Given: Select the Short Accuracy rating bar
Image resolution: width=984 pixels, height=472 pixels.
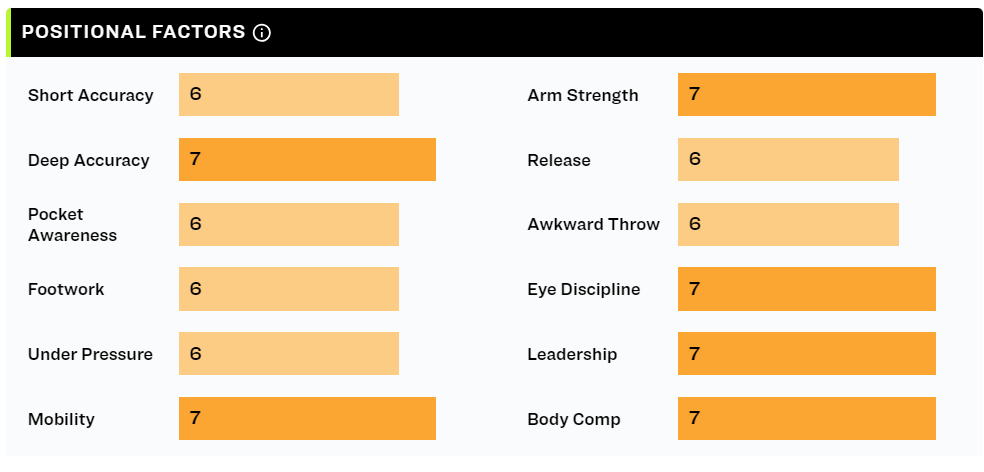Looking at the screenshot, I should click(x=289, y=95).
